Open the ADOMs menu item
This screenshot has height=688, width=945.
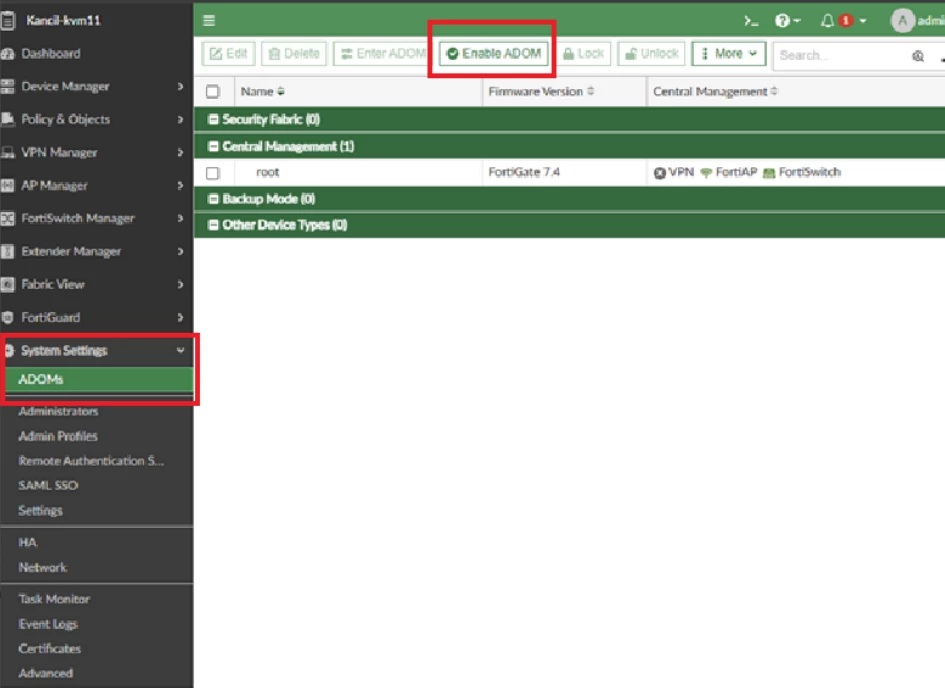[x=99, y=380]
